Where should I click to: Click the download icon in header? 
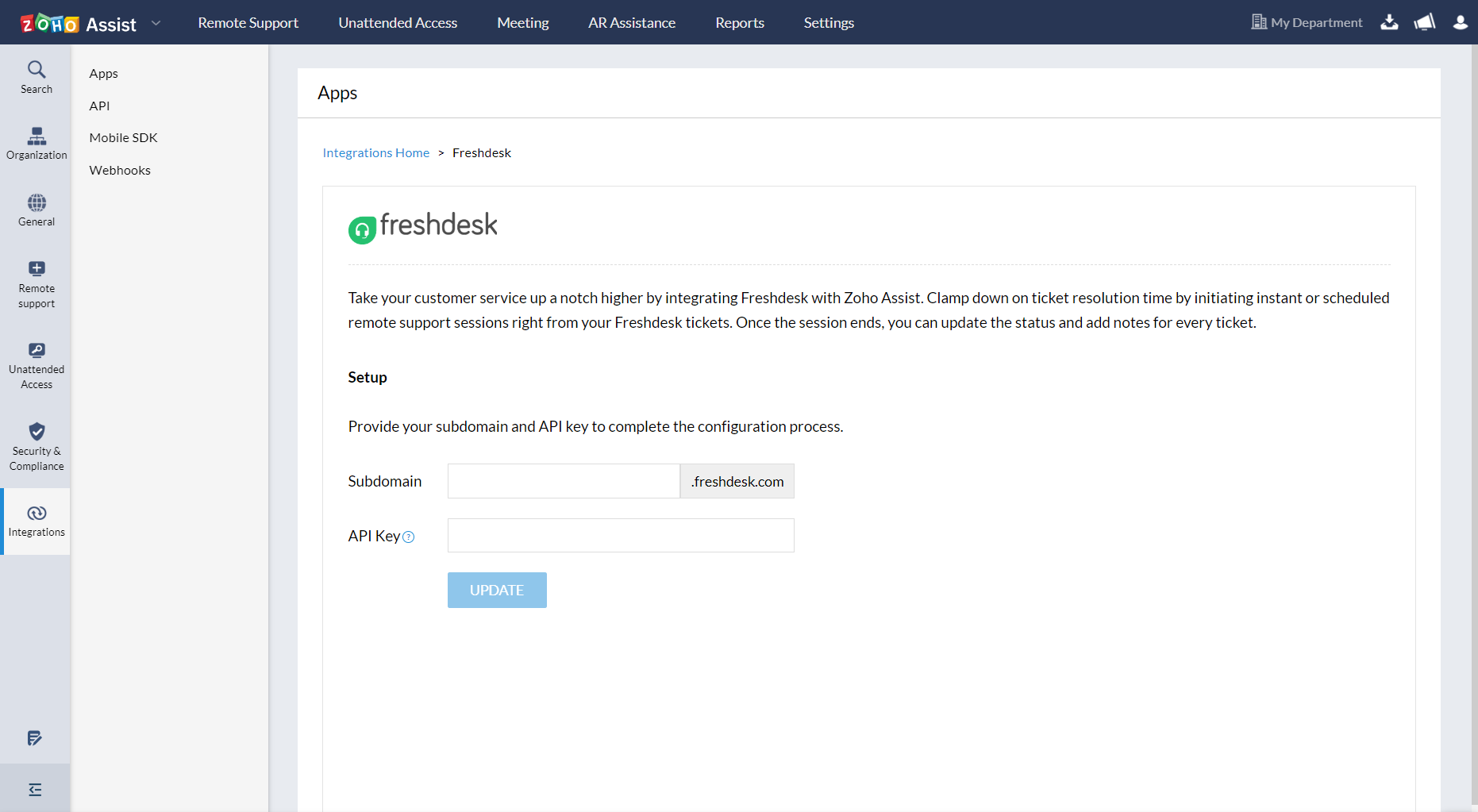1389,22
